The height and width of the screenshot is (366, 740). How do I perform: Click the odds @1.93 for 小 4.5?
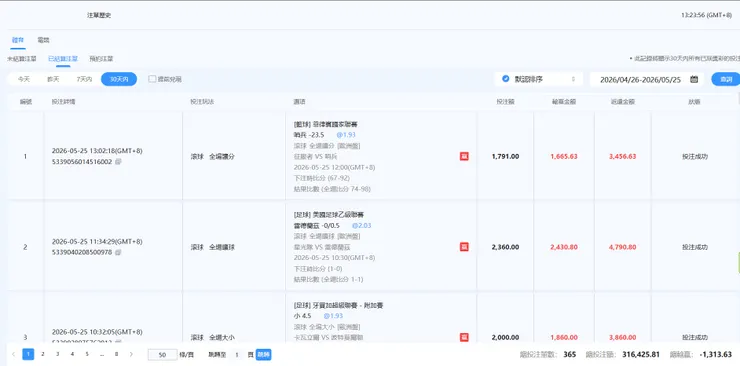click(333, 316)
